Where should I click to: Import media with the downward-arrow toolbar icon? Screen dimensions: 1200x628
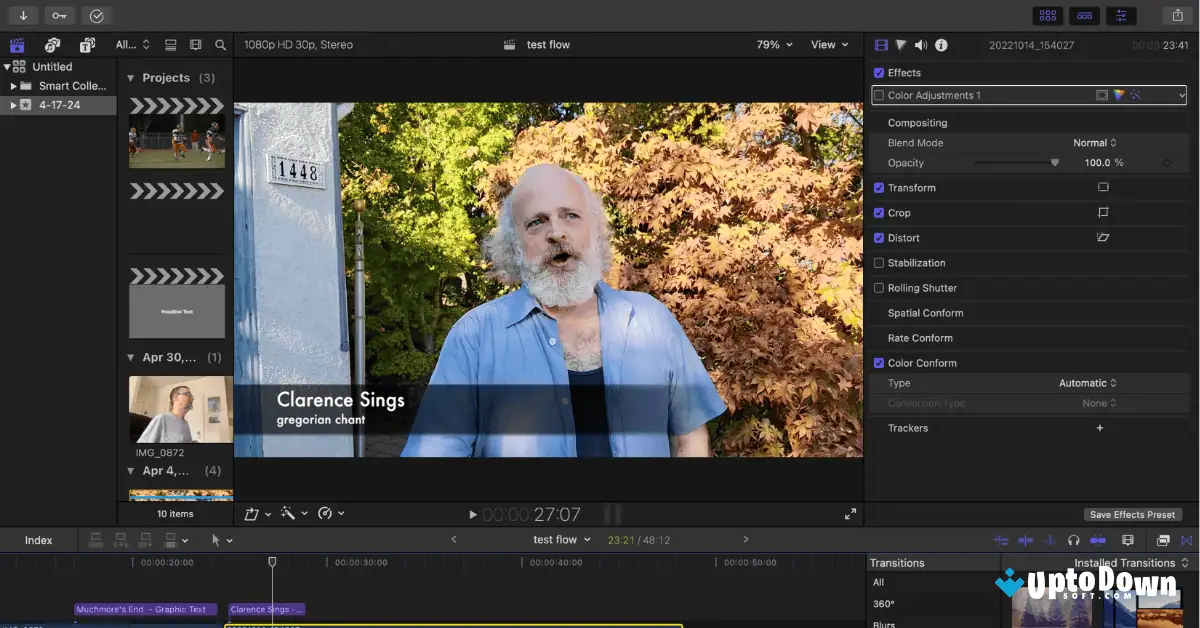pos(23,15)
